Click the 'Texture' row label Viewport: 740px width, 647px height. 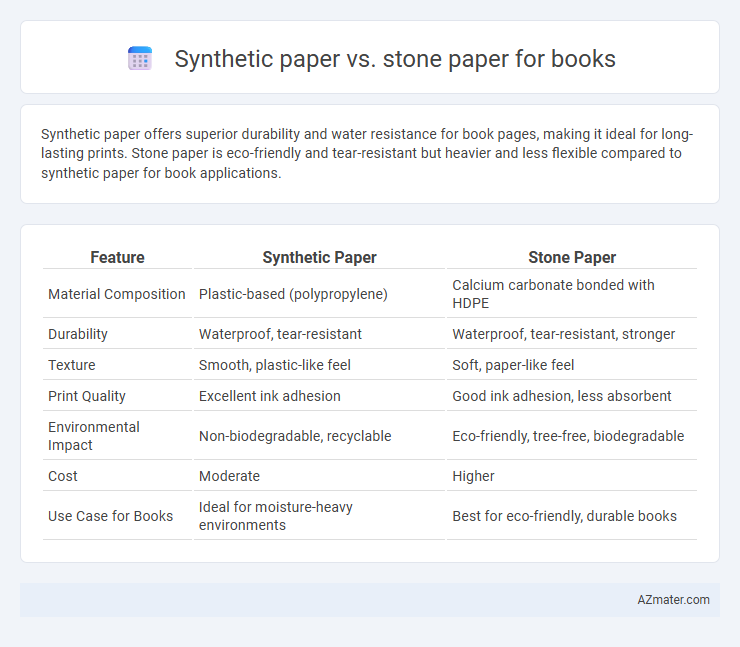point(72,365)
